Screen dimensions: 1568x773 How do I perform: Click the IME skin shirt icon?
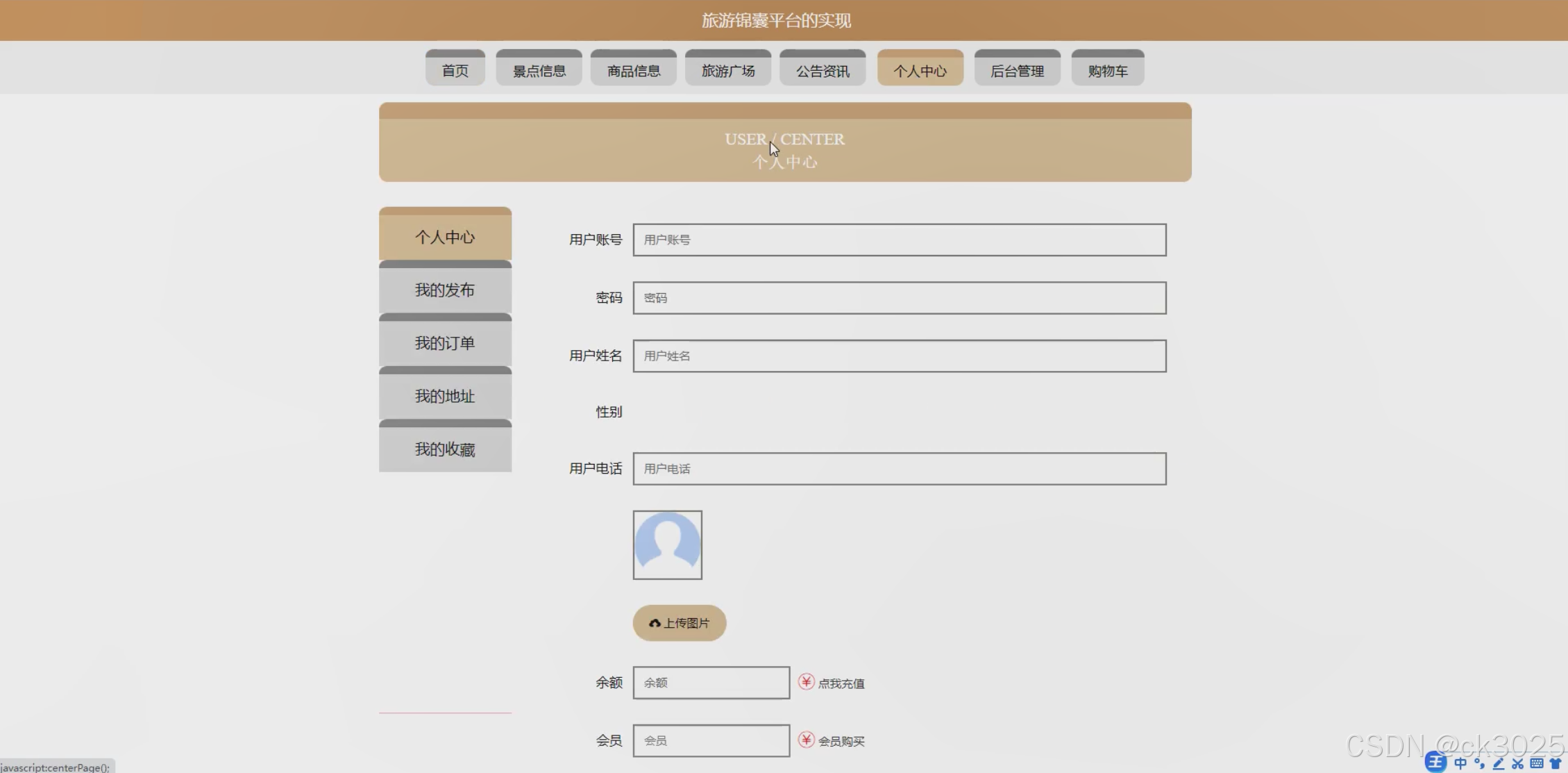click(1556, 764)
